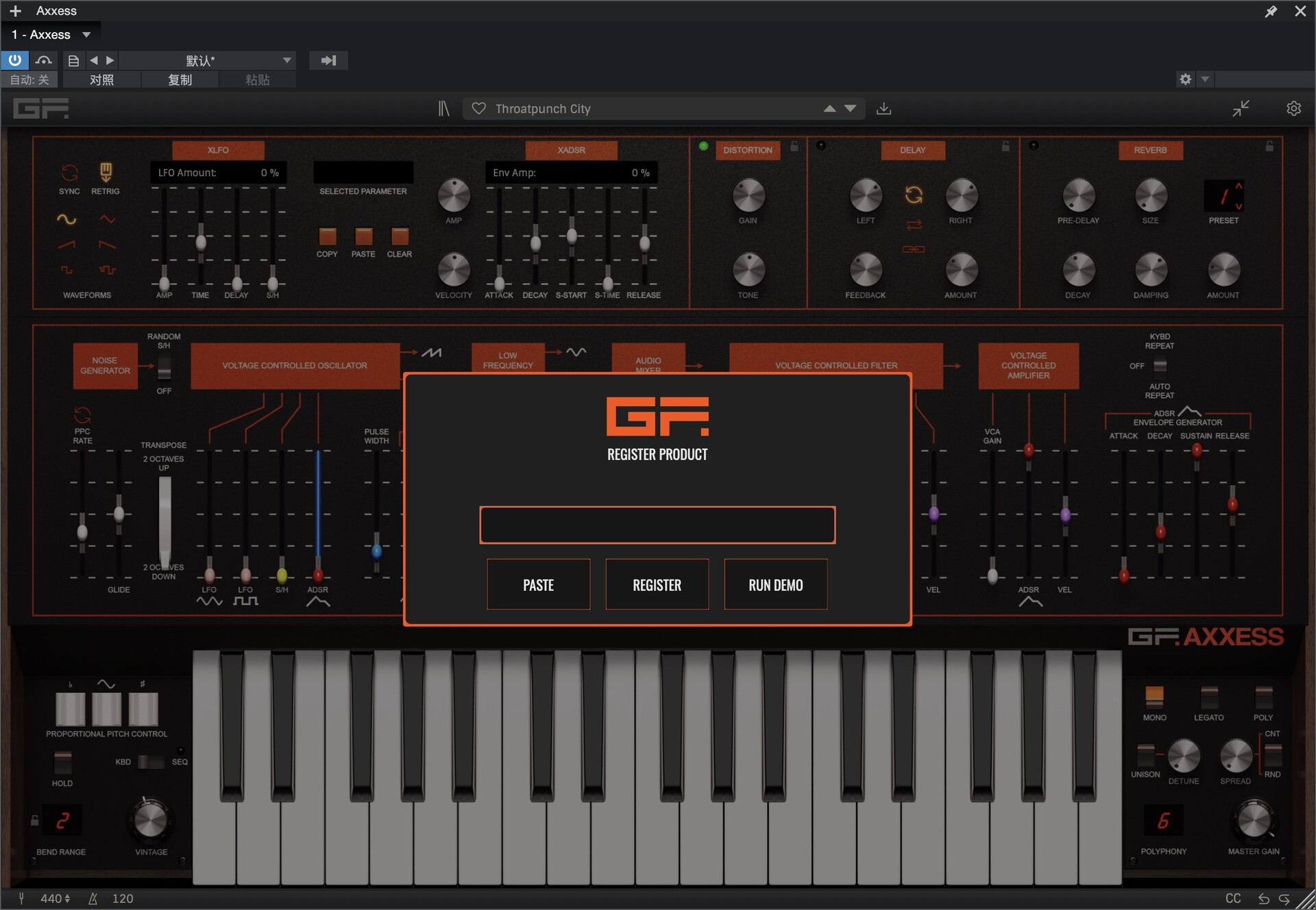The height and width of the screenshot is (910, 1316).
Task: Step reverb PRESET number down
Action: coord(1239,206)
